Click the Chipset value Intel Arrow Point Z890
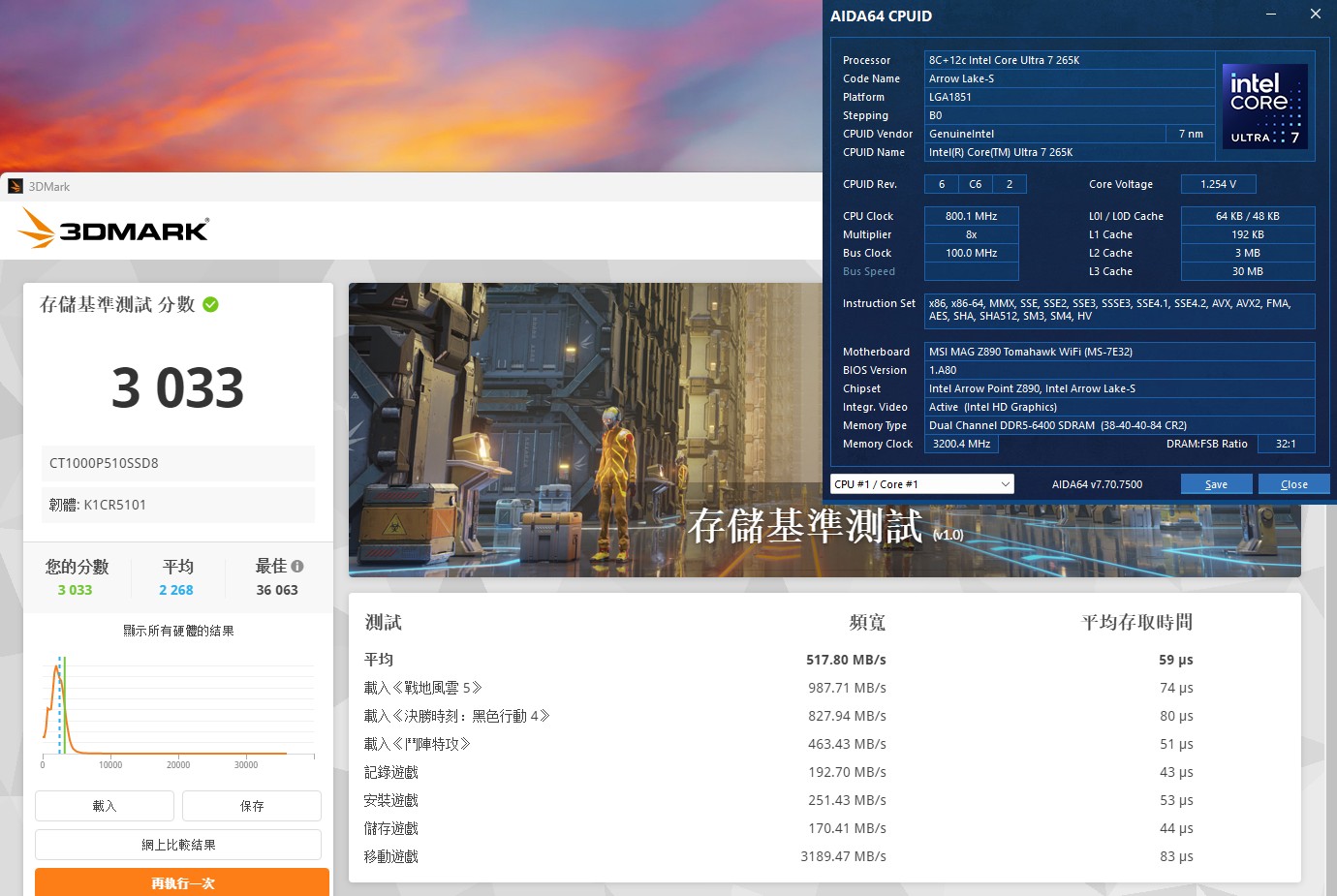The image size is (1337, 896). (x=1120, y=388)
